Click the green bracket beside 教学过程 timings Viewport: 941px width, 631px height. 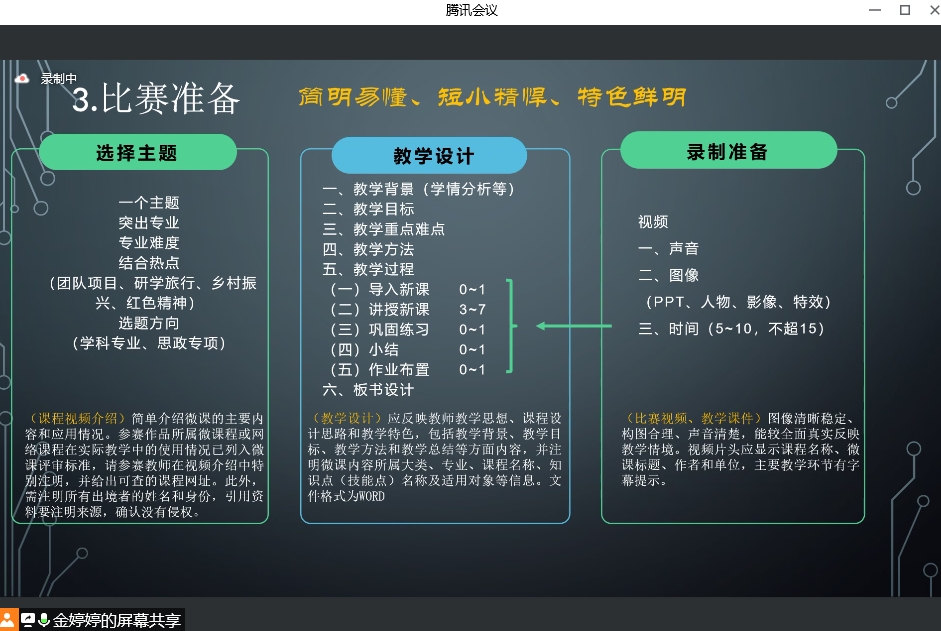click(x=512, y=326)
